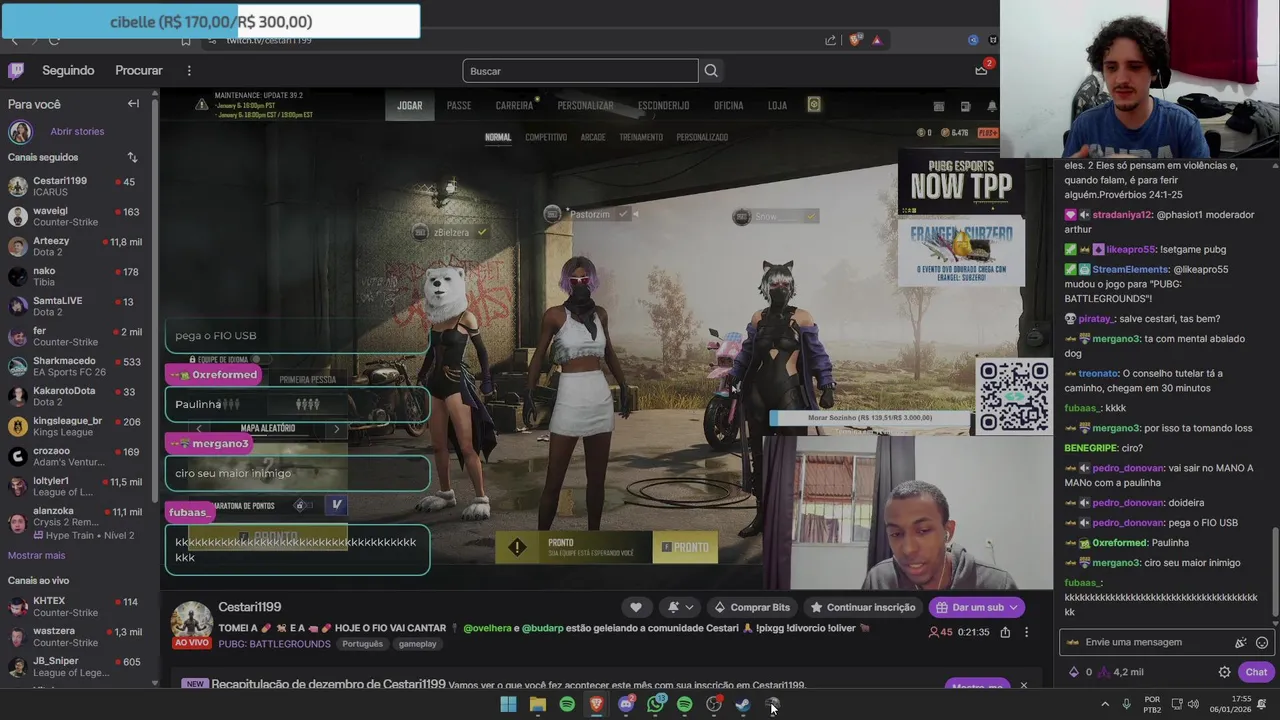Open the chat emoji picker
Screen dimensions: 1280x720
tap(1261, 643)
